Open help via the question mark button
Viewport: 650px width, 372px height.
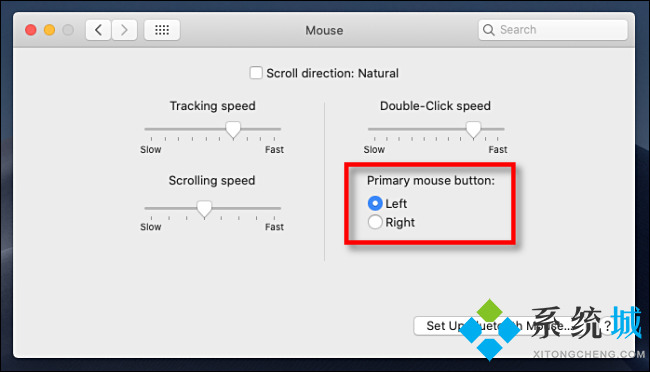coord(607,326)
